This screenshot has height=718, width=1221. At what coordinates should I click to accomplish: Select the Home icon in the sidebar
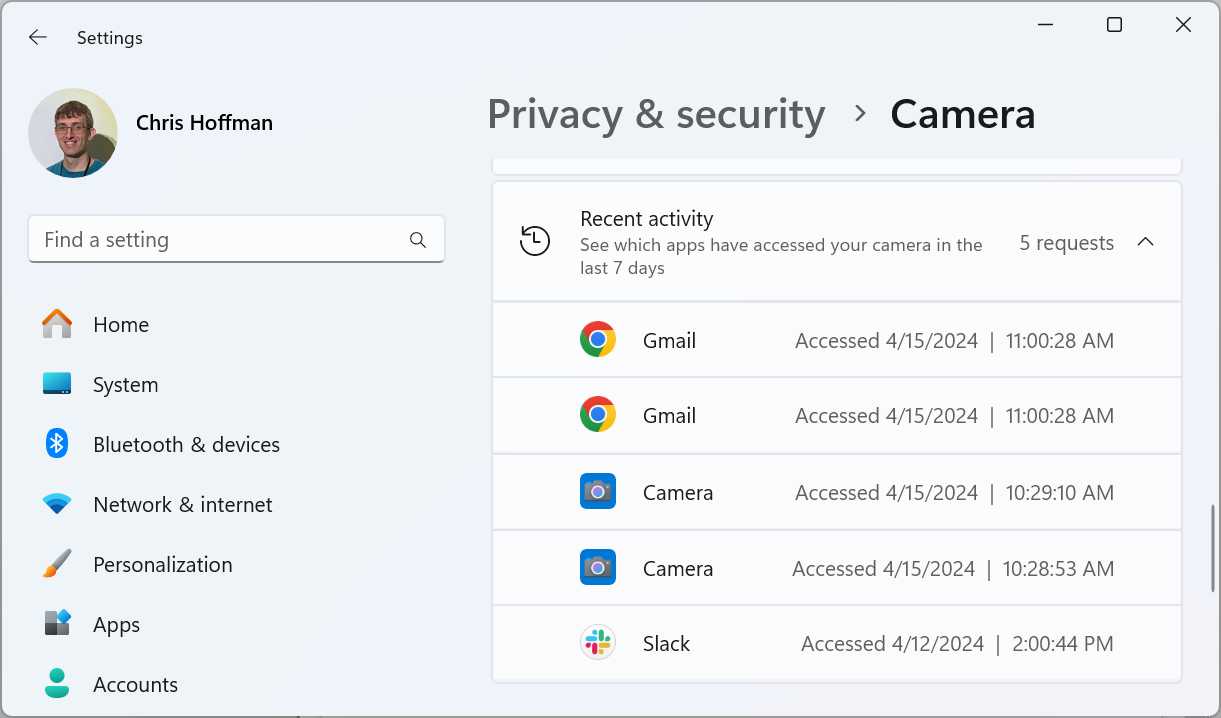(x=57, y=324)
